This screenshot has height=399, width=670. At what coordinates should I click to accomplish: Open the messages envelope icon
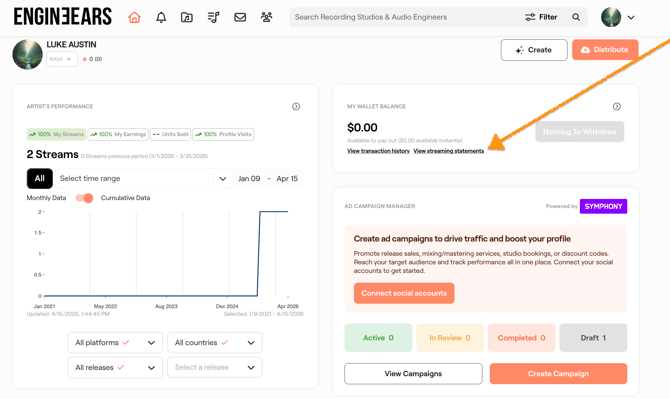(x=240, y=17)
